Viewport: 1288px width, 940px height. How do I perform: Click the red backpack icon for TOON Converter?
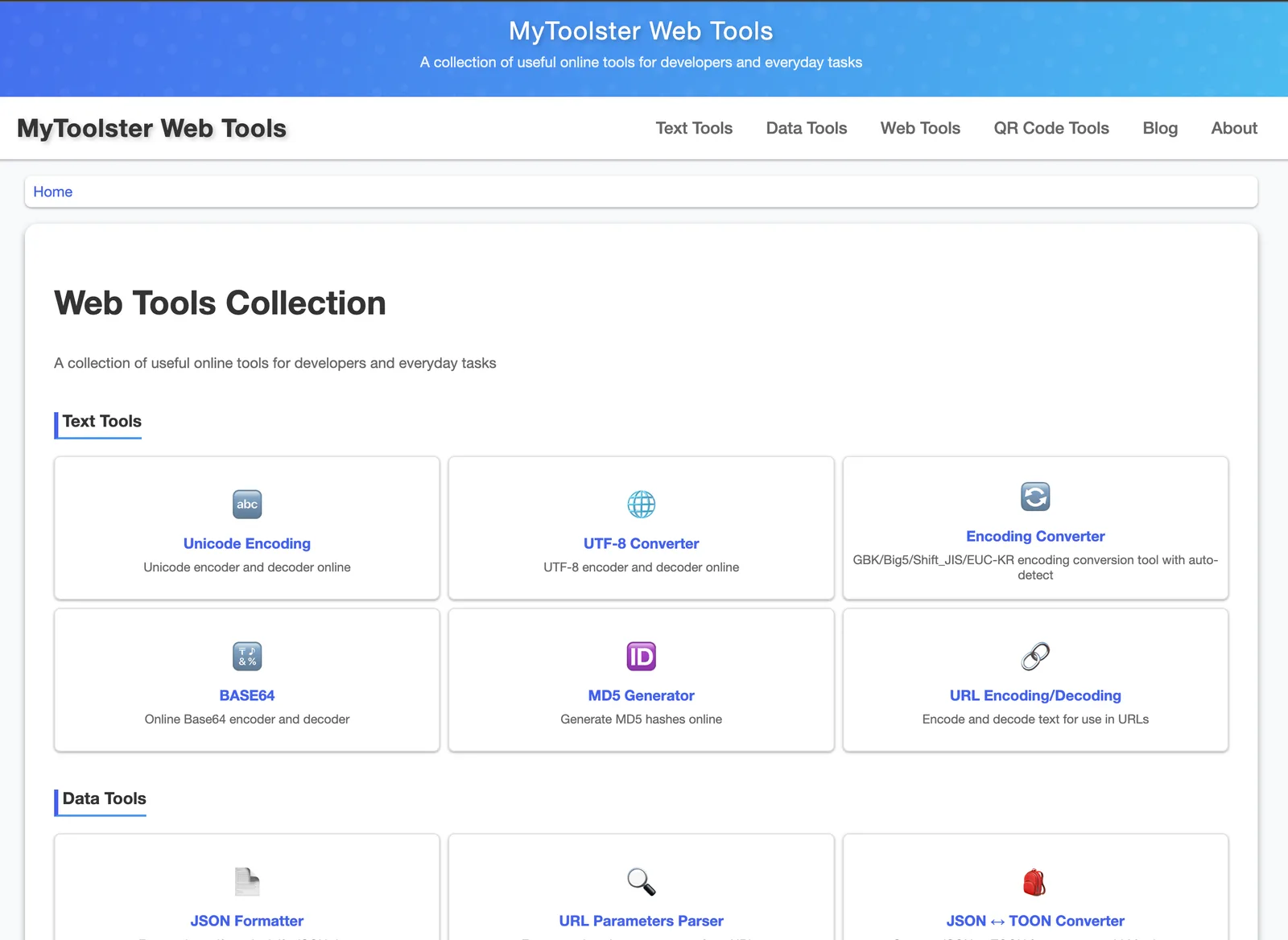pyautogui.click(x=1035, y=882)
